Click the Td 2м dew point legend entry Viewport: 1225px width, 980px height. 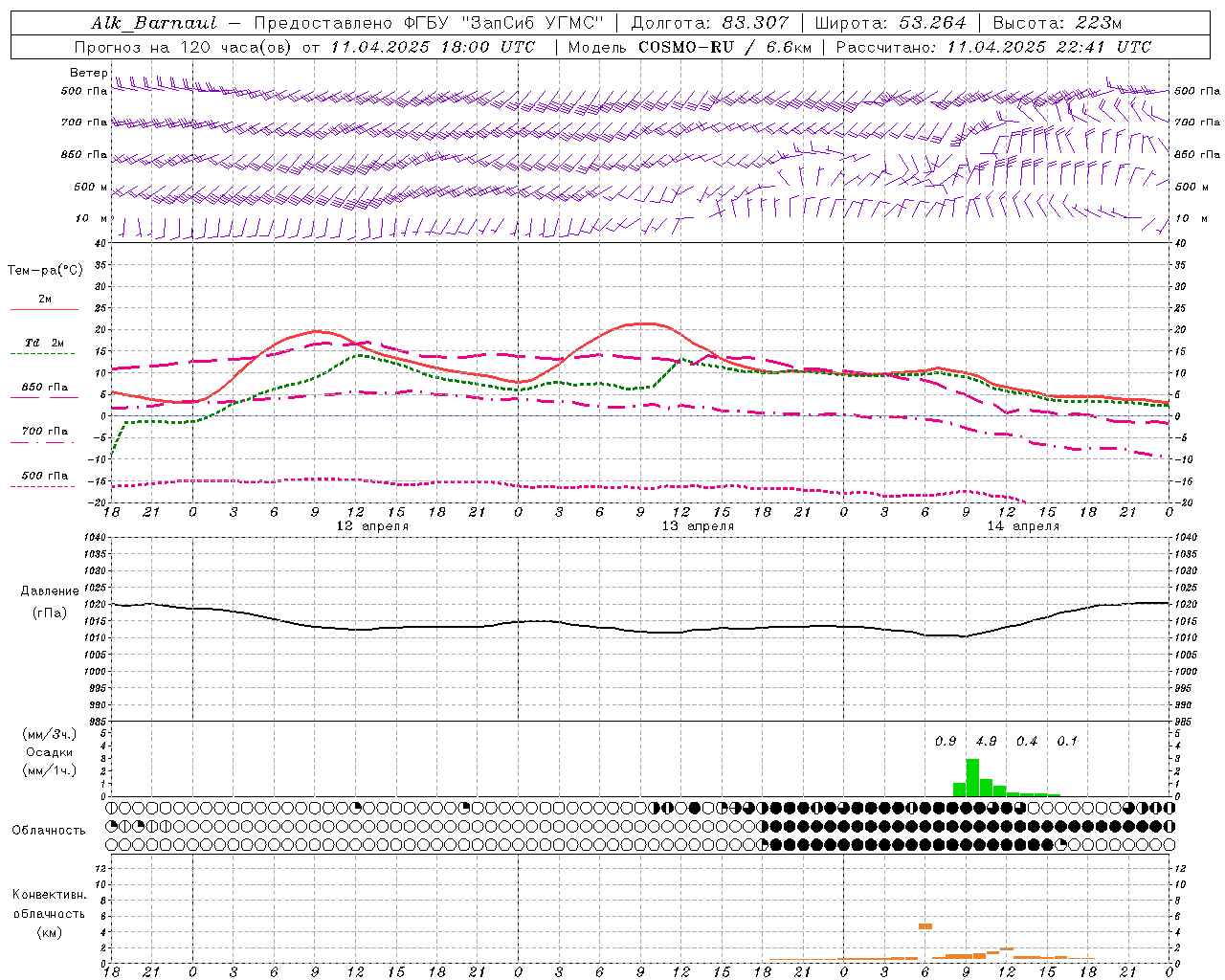pyautogui.click(x=45, y=343)
